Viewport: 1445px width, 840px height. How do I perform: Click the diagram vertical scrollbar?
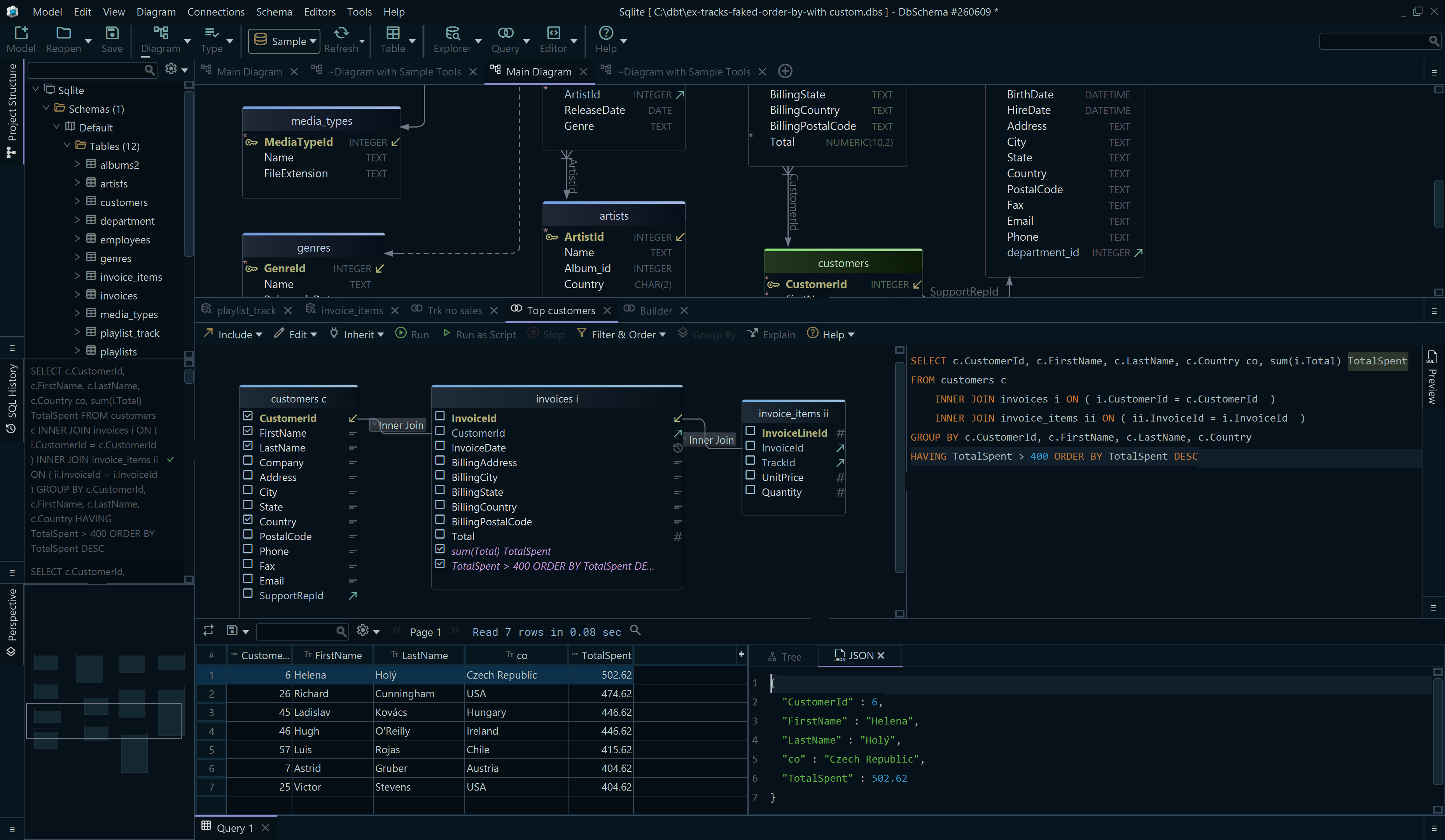[x=1438, y=203]
